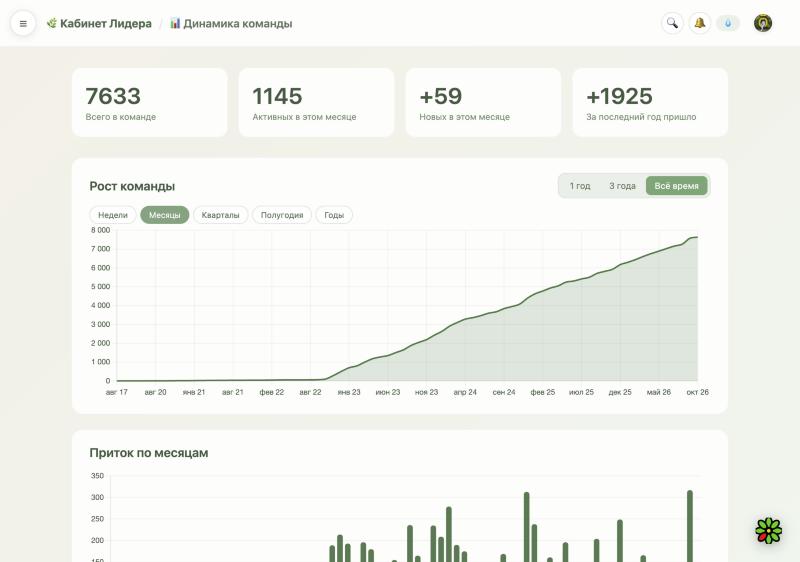The width and height of the screenshot is (800, 562).
Task: Click the green flower chat widget icon
Action: pos(768,530)
